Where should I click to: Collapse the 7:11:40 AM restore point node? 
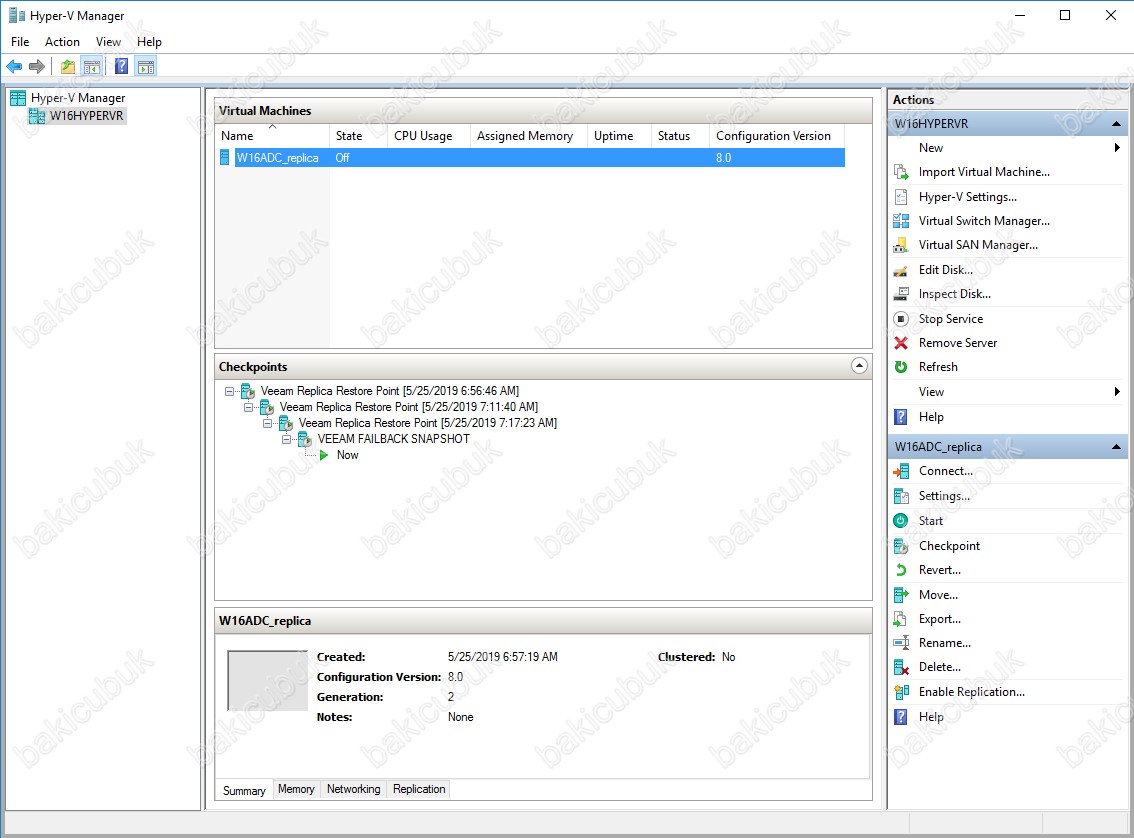click(x=248, y=407)
